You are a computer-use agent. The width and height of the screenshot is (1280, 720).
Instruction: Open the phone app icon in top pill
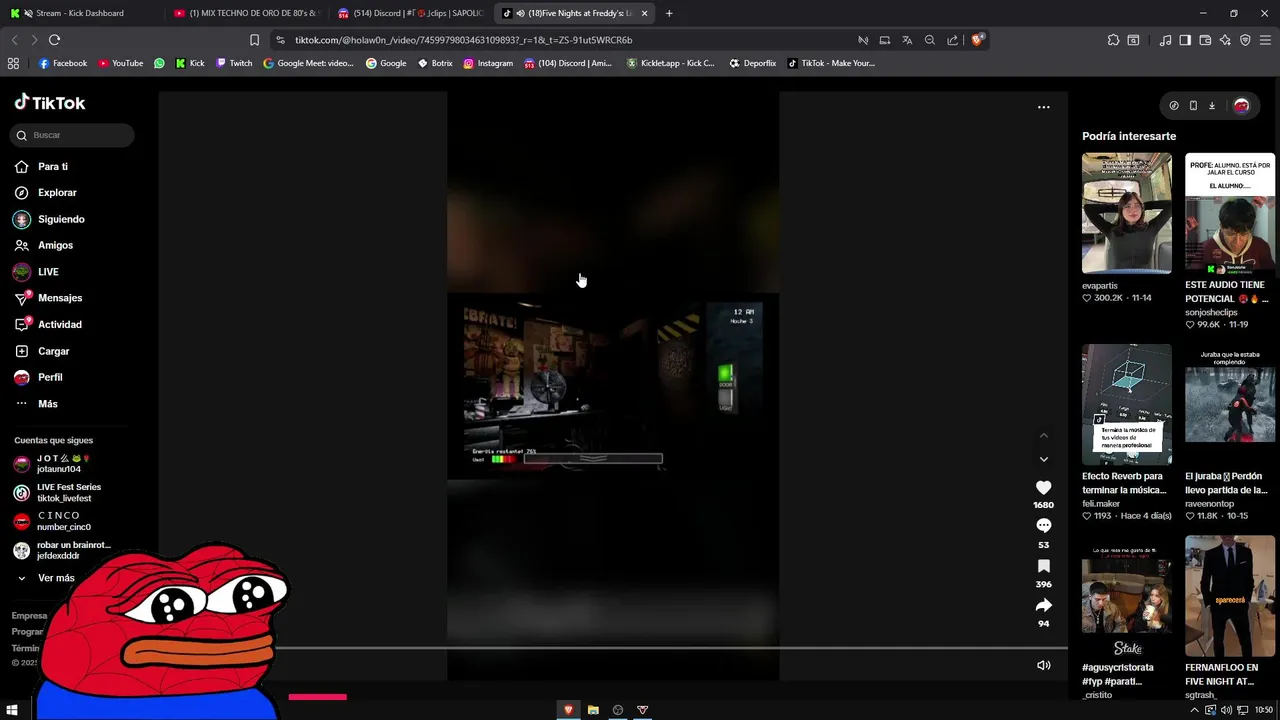pyautogui.click(x=1193, y=106)
